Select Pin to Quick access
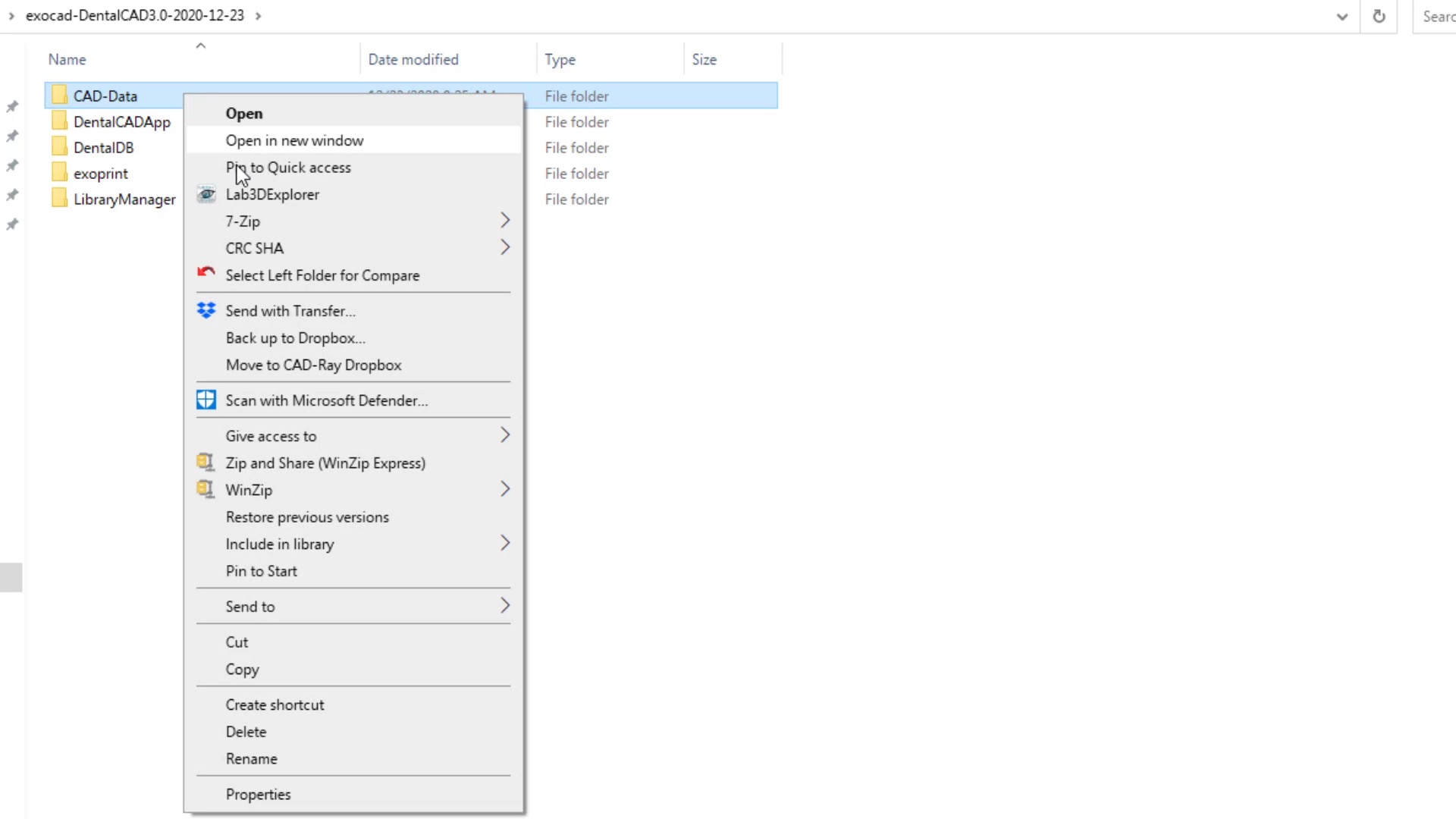Screen dimensions: 1456x819 click(353, 168)
